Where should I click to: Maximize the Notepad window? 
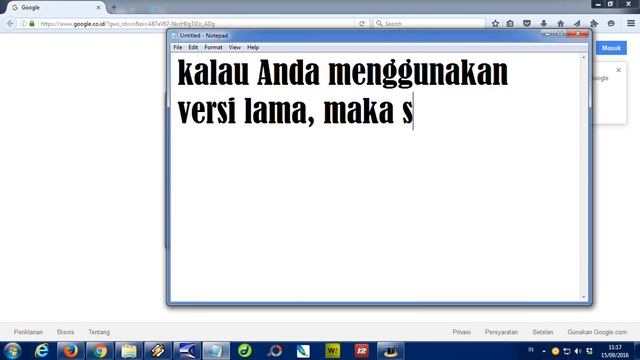pyautogui.click(x=560, y=34)
